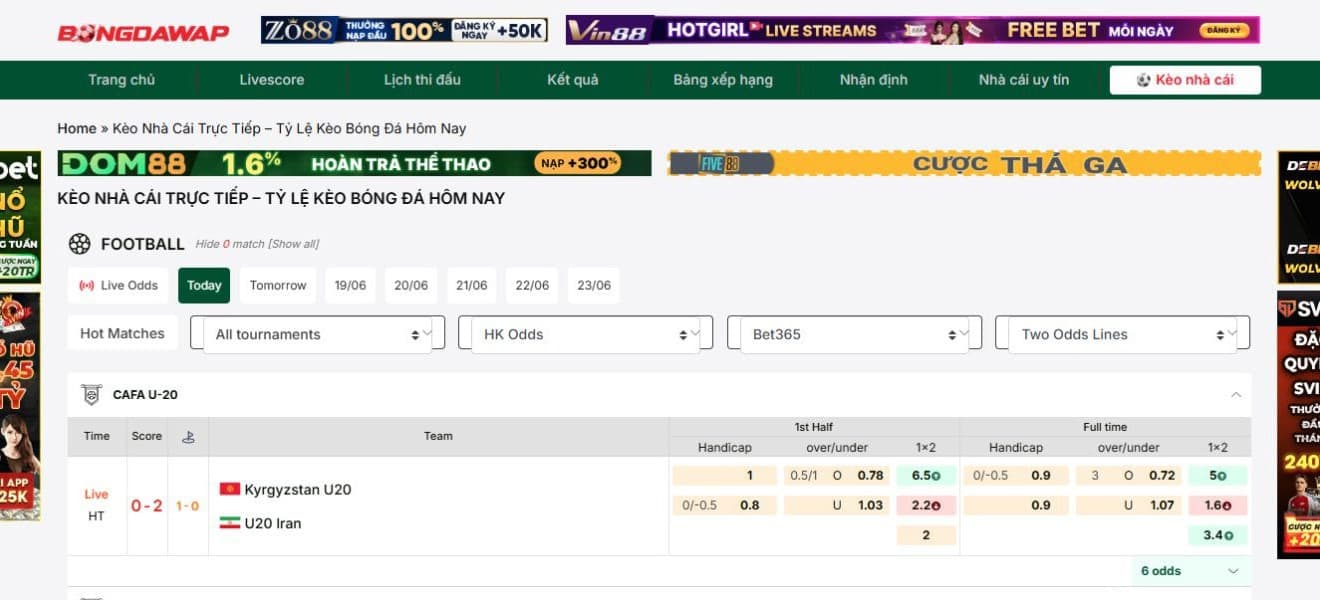Click the Iran flag icon
1320x600 pixels.
[x=230, y=523]
